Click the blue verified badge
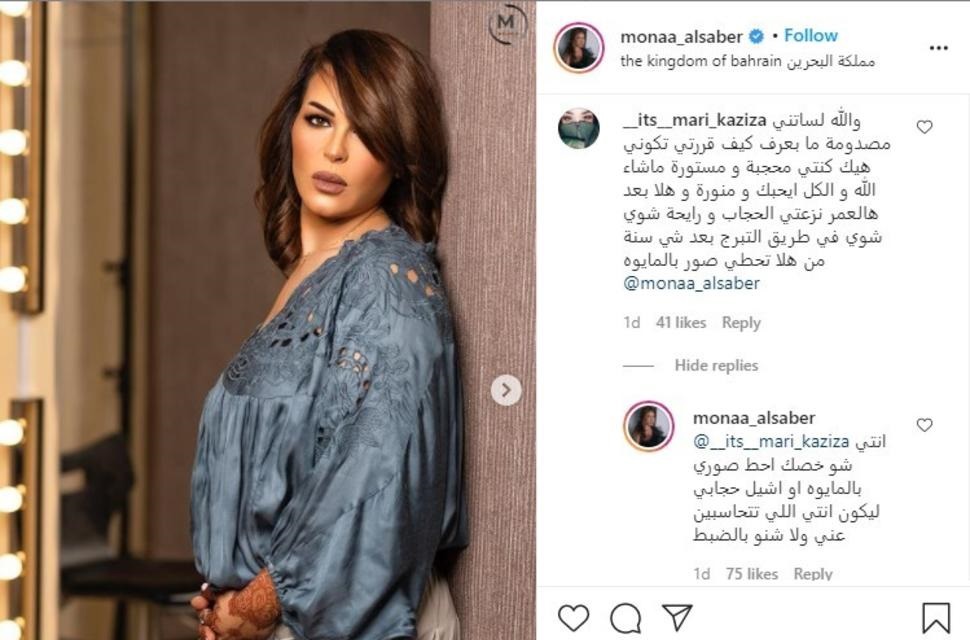The image size is (970, 640). [756, 37]
